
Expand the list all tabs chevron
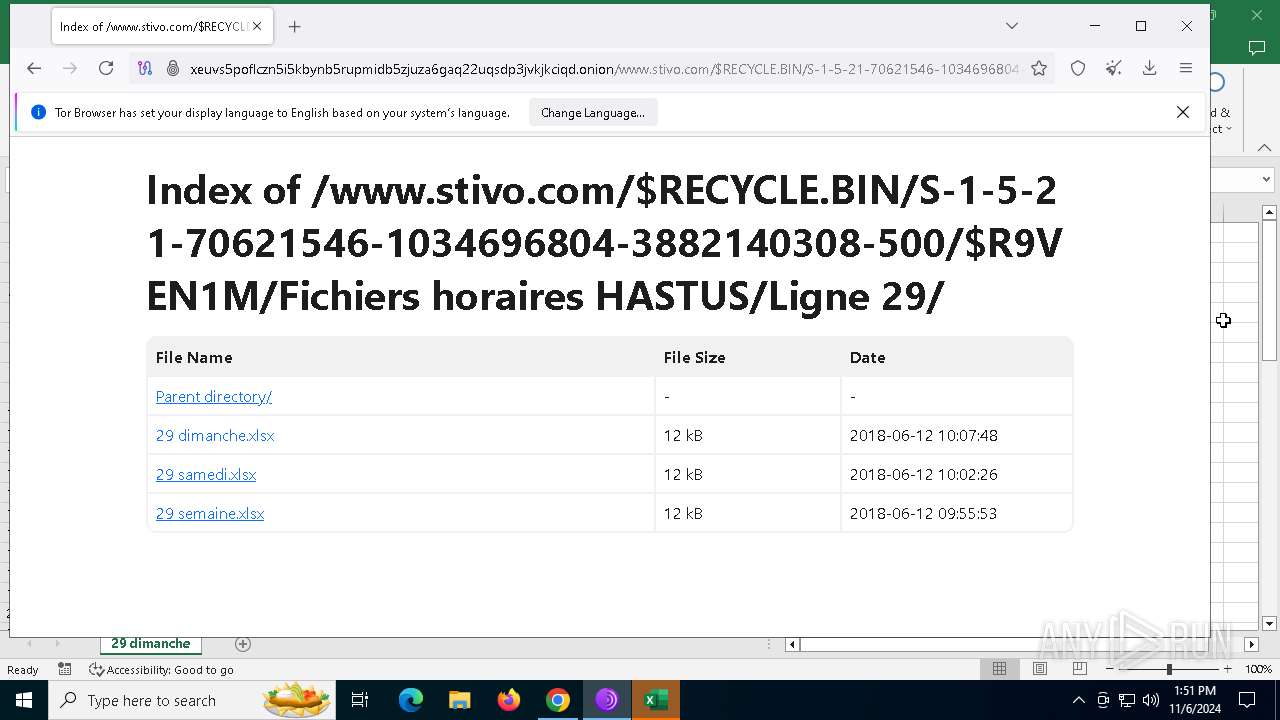(1012, 26)
